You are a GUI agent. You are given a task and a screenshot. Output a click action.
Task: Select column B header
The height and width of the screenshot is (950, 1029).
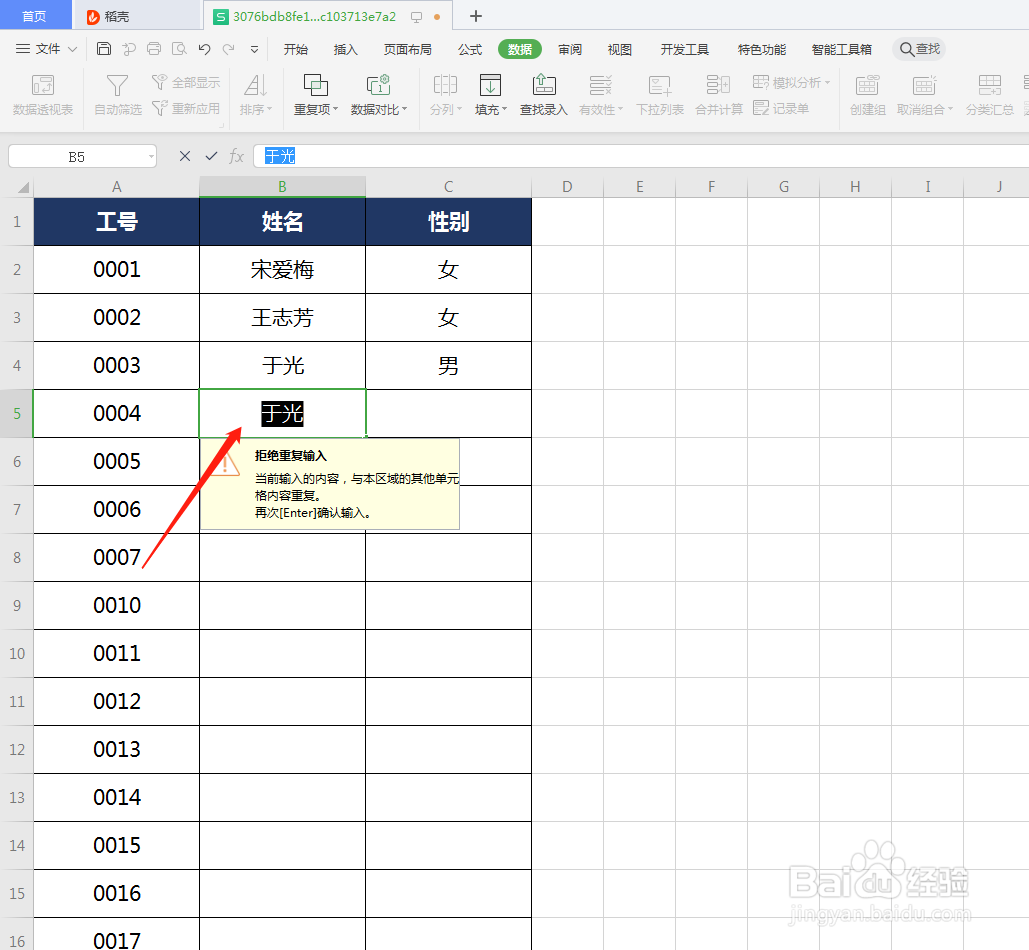282,187
